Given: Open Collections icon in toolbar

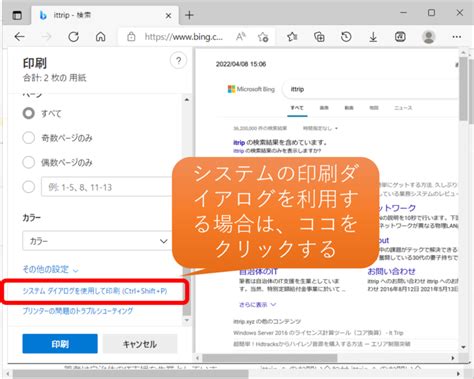Looking at the screenshot, I should click(319, 37).
